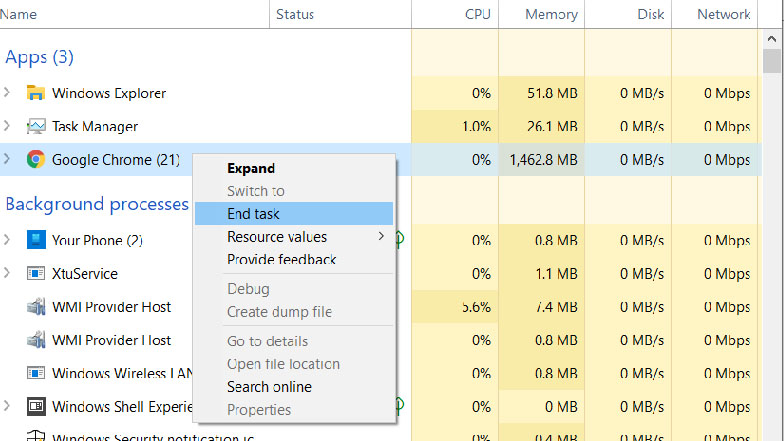Select the Windows Shell Experience row name
This screenshot has height=441, width=784.
tap(122, 407)
